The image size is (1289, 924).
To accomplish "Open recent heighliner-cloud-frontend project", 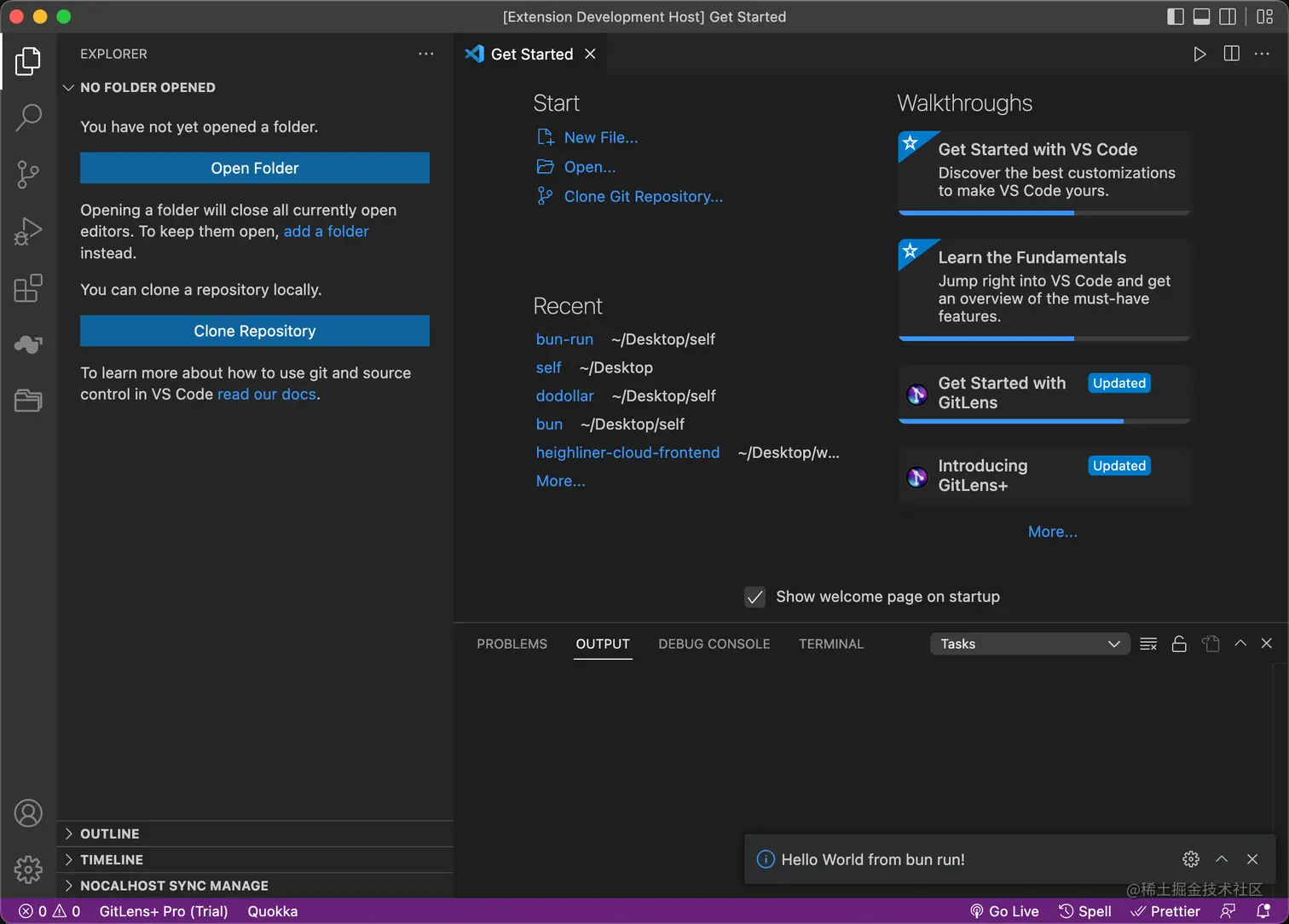I will (627, 453).
